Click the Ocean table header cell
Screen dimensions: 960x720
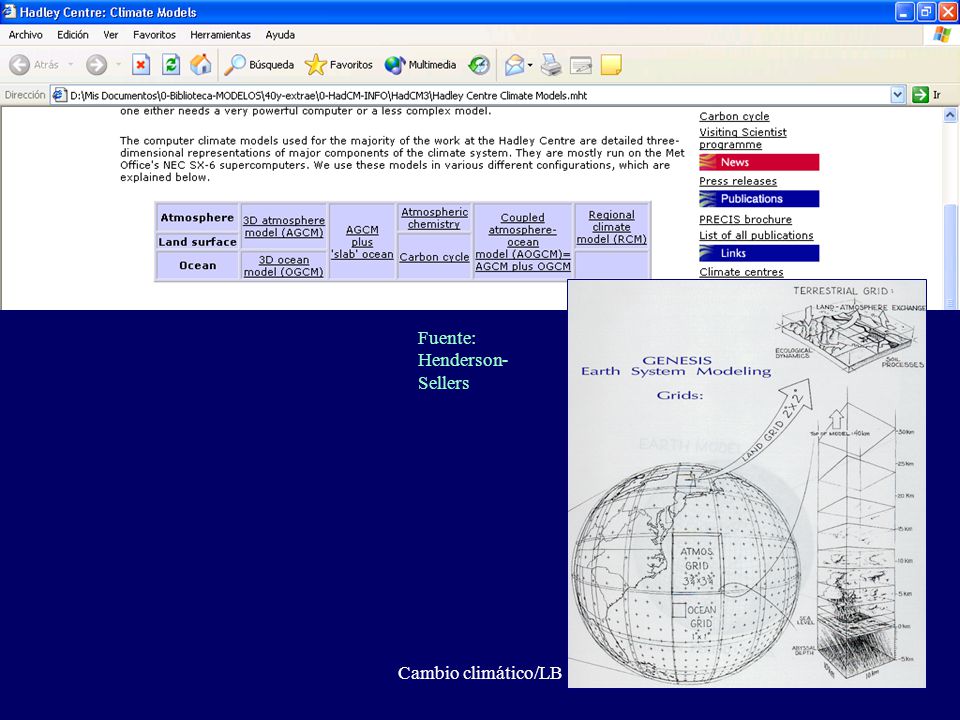point(197,266)
